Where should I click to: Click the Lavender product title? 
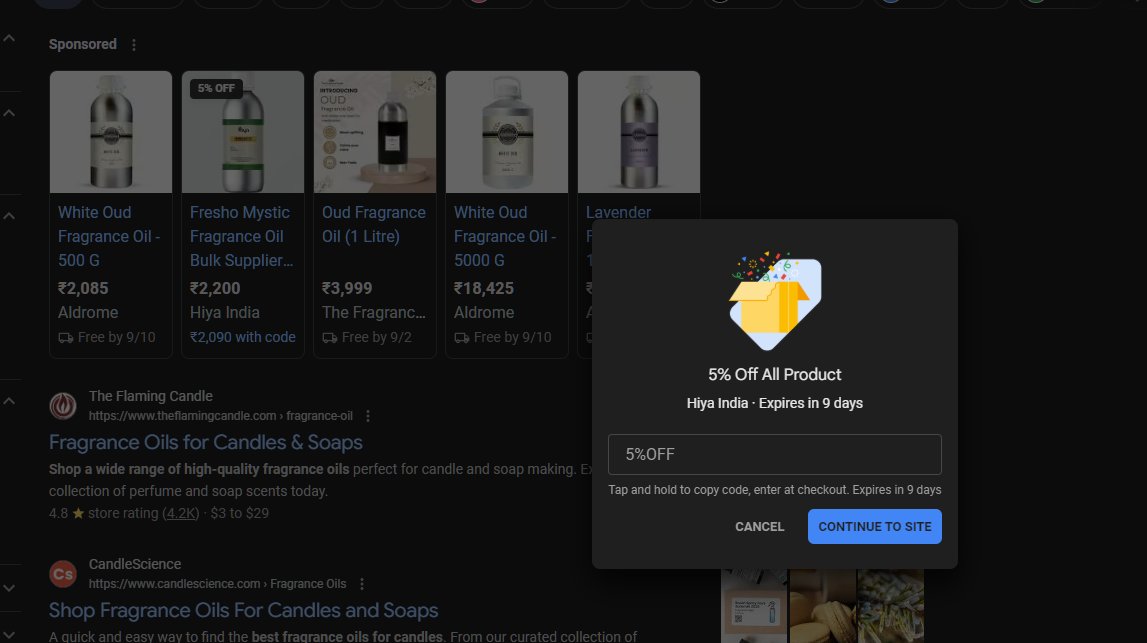618,212
